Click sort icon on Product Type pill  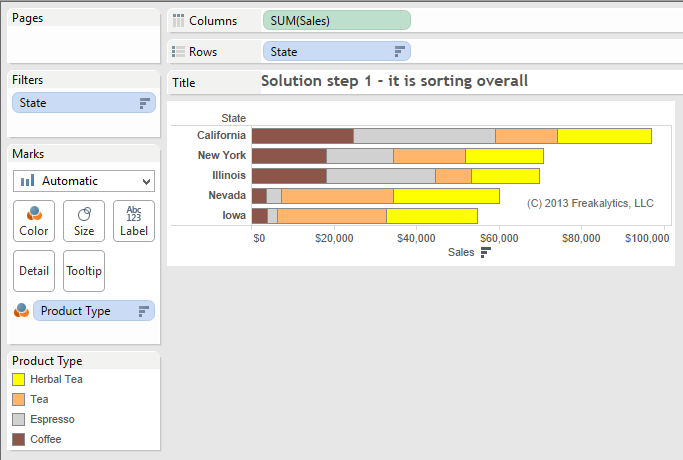click(x=143, y=311)
